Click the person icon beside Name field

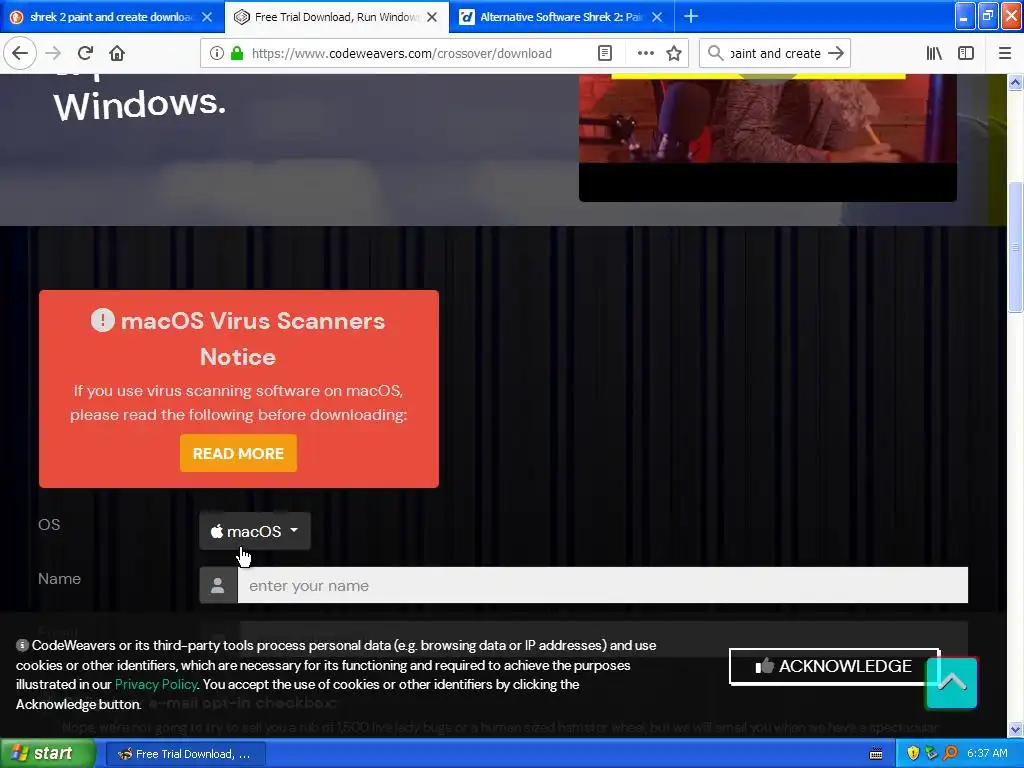coord(218,585)
